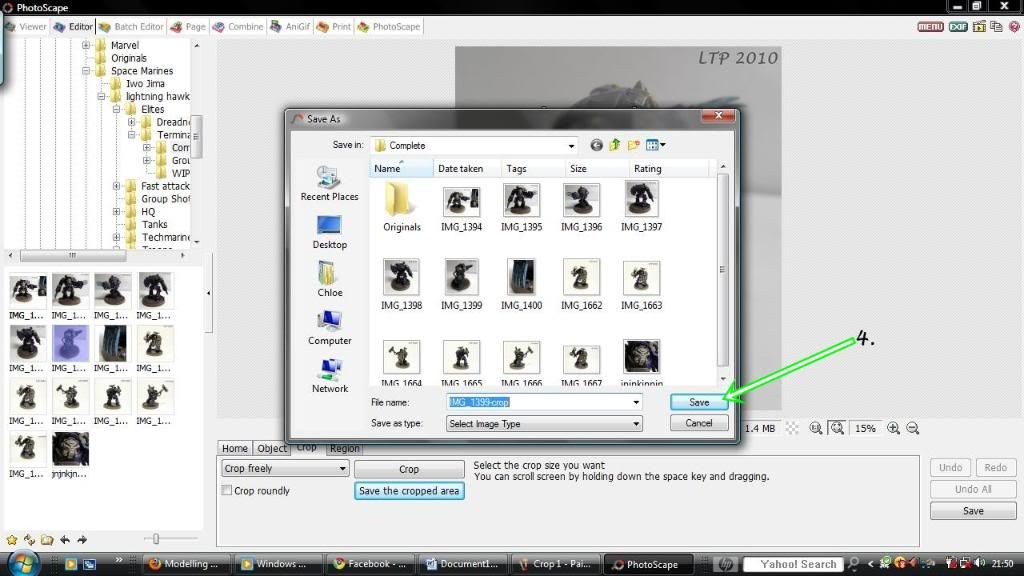1024x576 pixels.
Task: Click the right arrow icon below thumbnails
Action: point(82,539)
